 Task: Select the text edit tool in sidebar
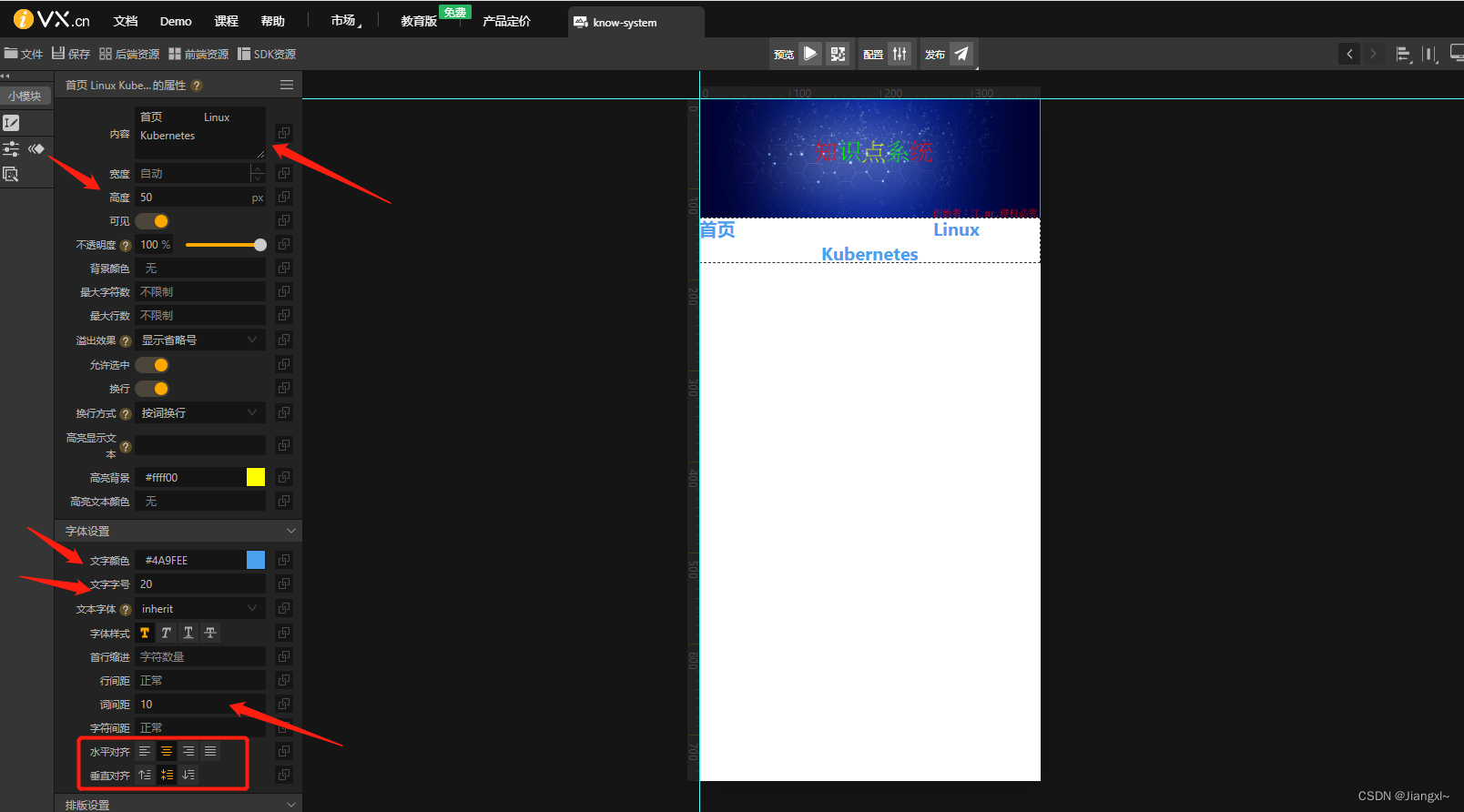pos(11,123)
